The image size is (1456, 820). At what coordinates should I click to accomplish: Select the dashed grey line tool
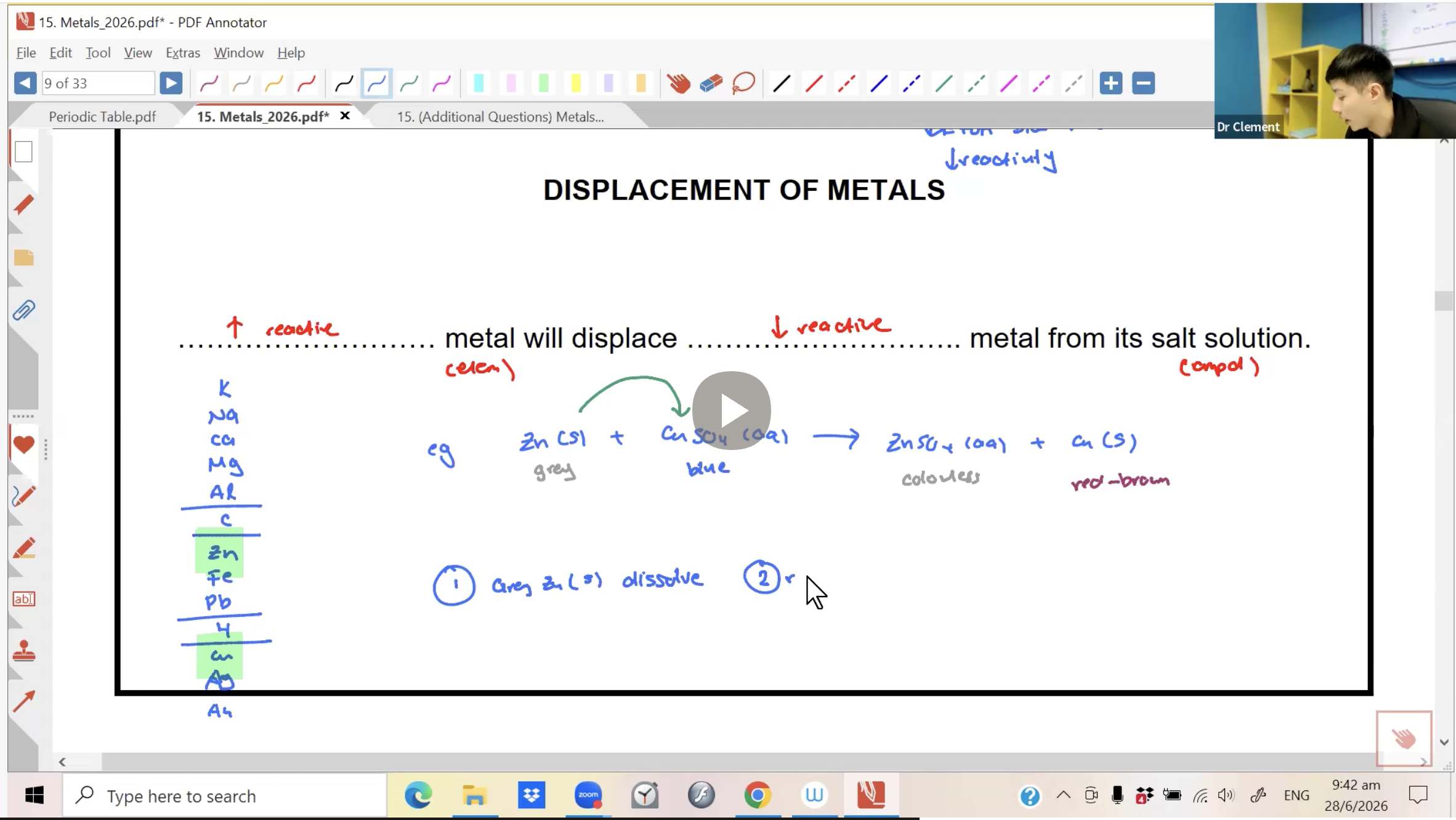(x=1074, y=83)
